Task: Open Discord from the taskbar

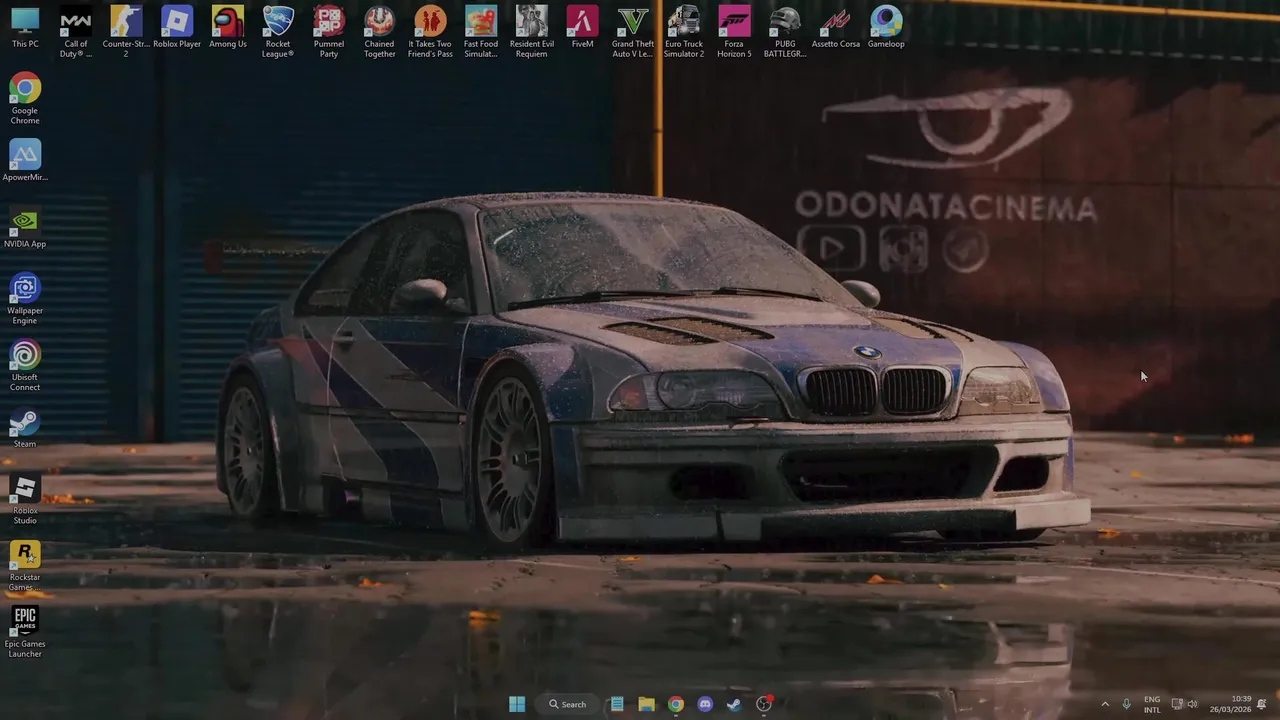Action: pyautogui.click(x=705, y=704)
